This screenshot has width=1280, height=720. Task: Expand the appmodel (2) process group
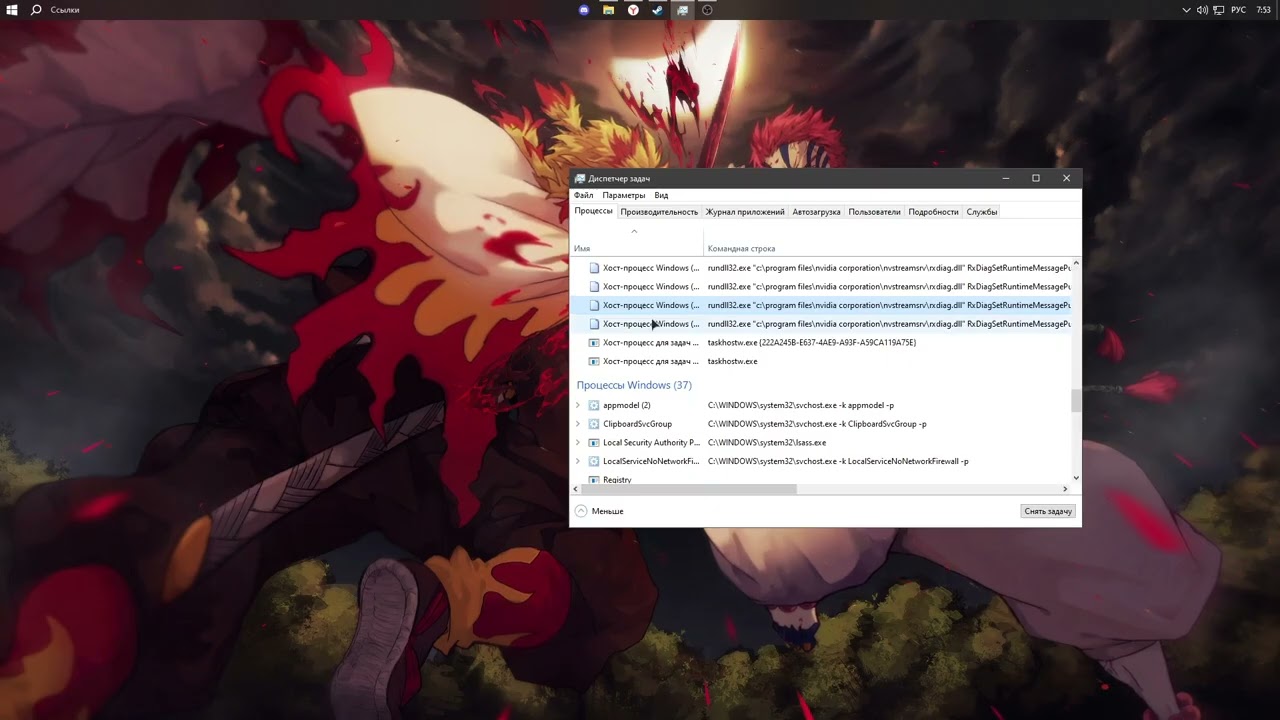point(578,405)
